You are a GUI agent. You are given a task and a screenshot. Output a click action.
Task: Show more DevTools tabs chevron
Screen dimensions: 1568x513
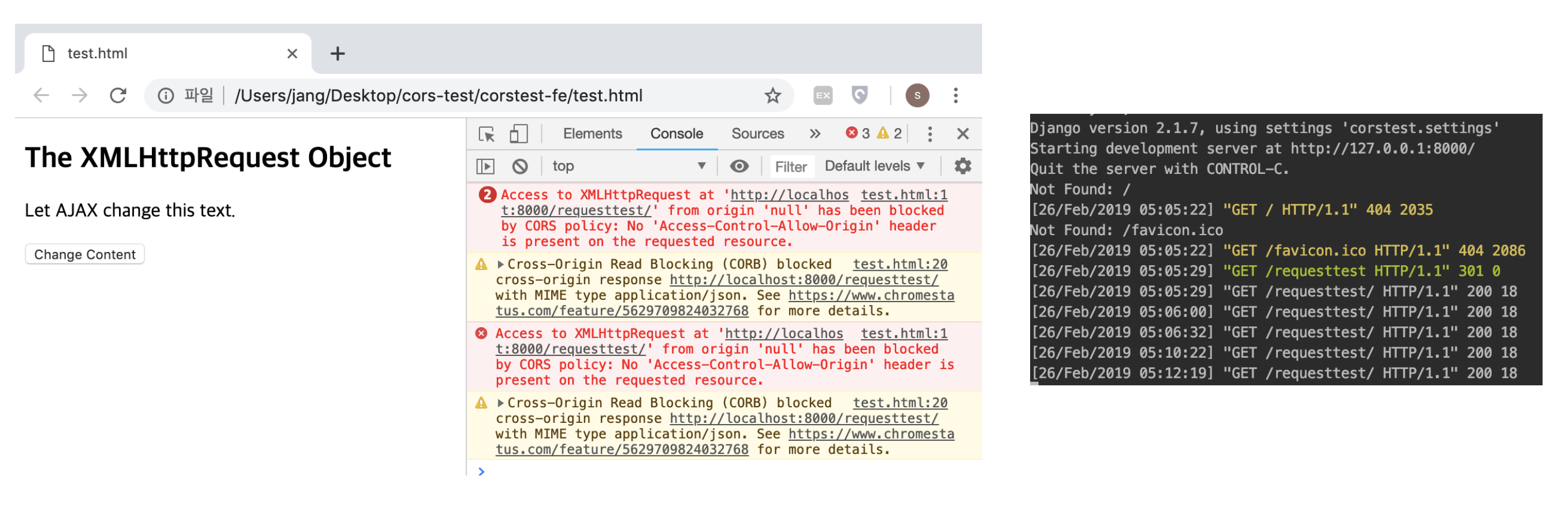(815, 134)
